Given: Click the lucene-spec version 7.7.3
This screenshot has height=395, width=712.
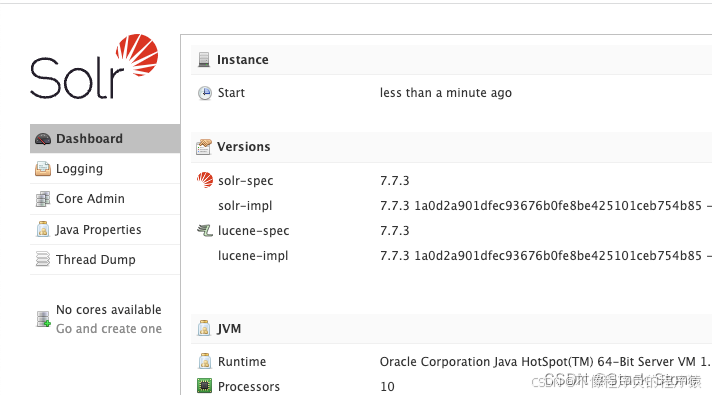Looking at the screenshot, I should (x=395, y=231).
